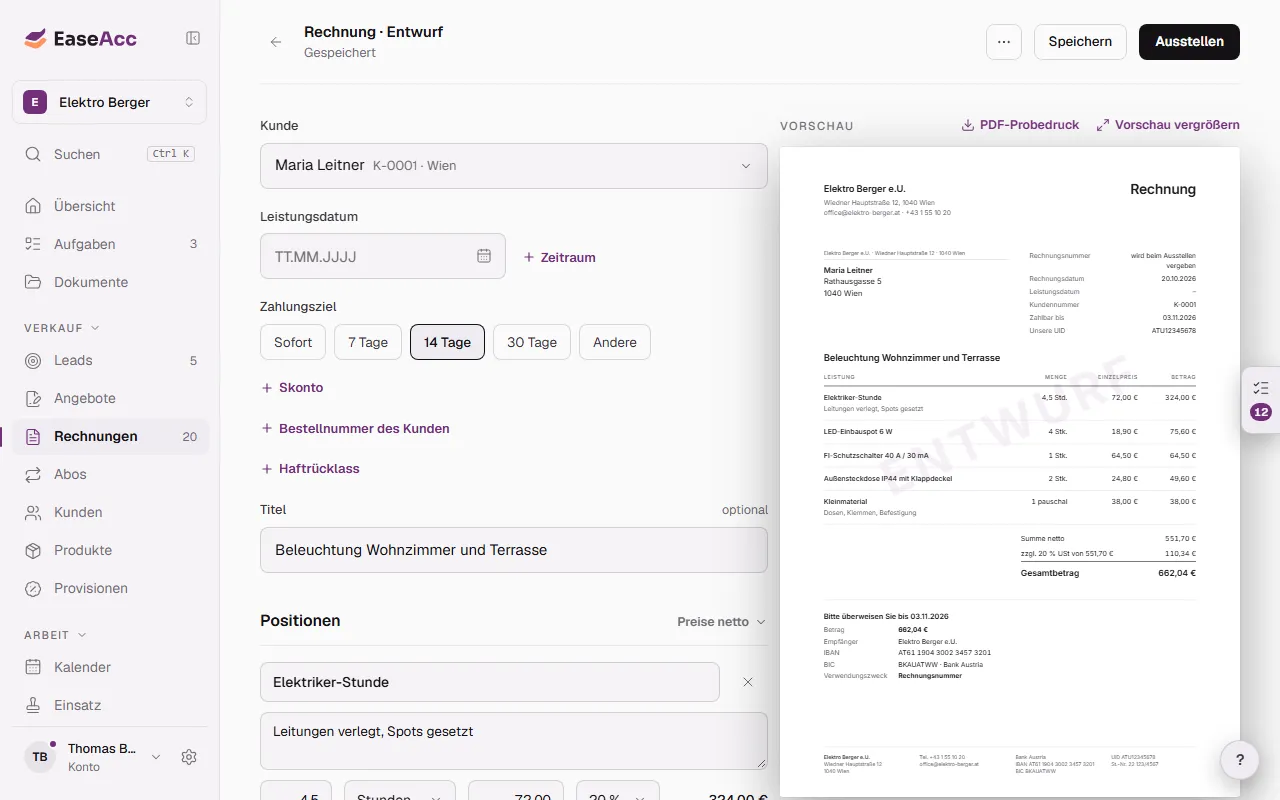
Task: Click the Speichern button
Action: [x=1080, y=42]
